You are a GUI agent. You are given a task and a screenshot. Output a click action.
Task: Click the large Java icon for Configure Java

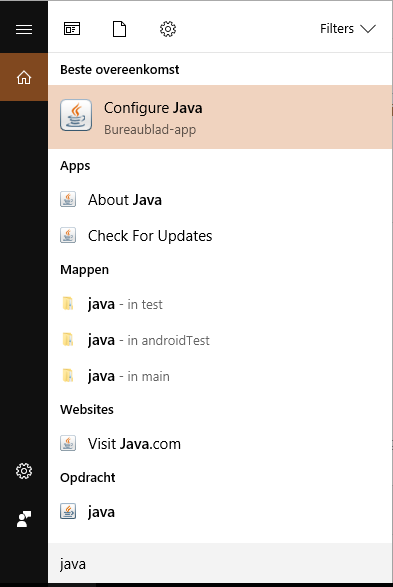click(x=76, y=115)
